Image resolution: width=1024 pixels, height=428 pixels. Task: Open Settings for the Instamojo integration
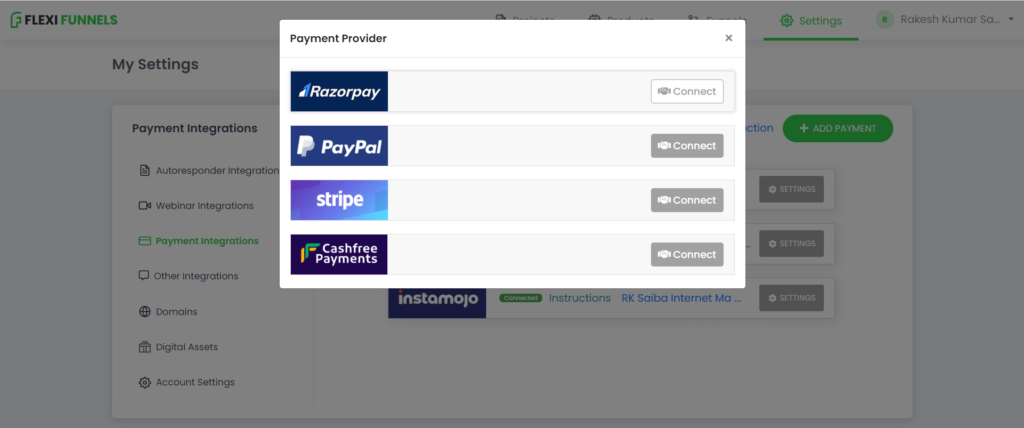[x=792, y=298]
